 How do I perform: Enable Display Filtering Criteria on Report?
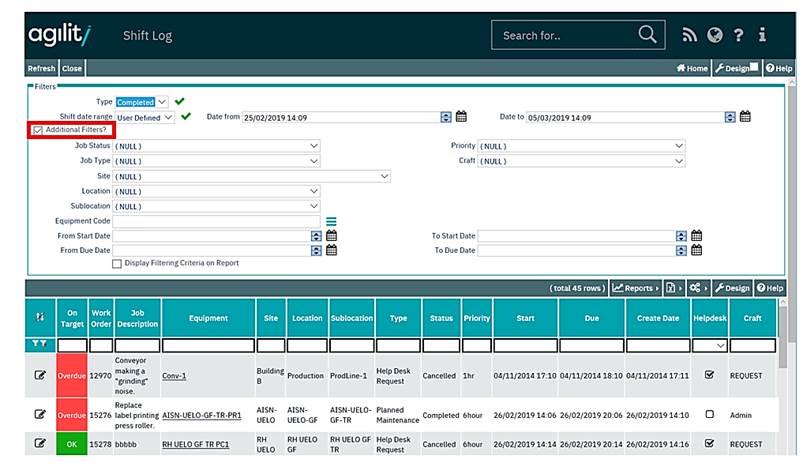click(117, 264)
